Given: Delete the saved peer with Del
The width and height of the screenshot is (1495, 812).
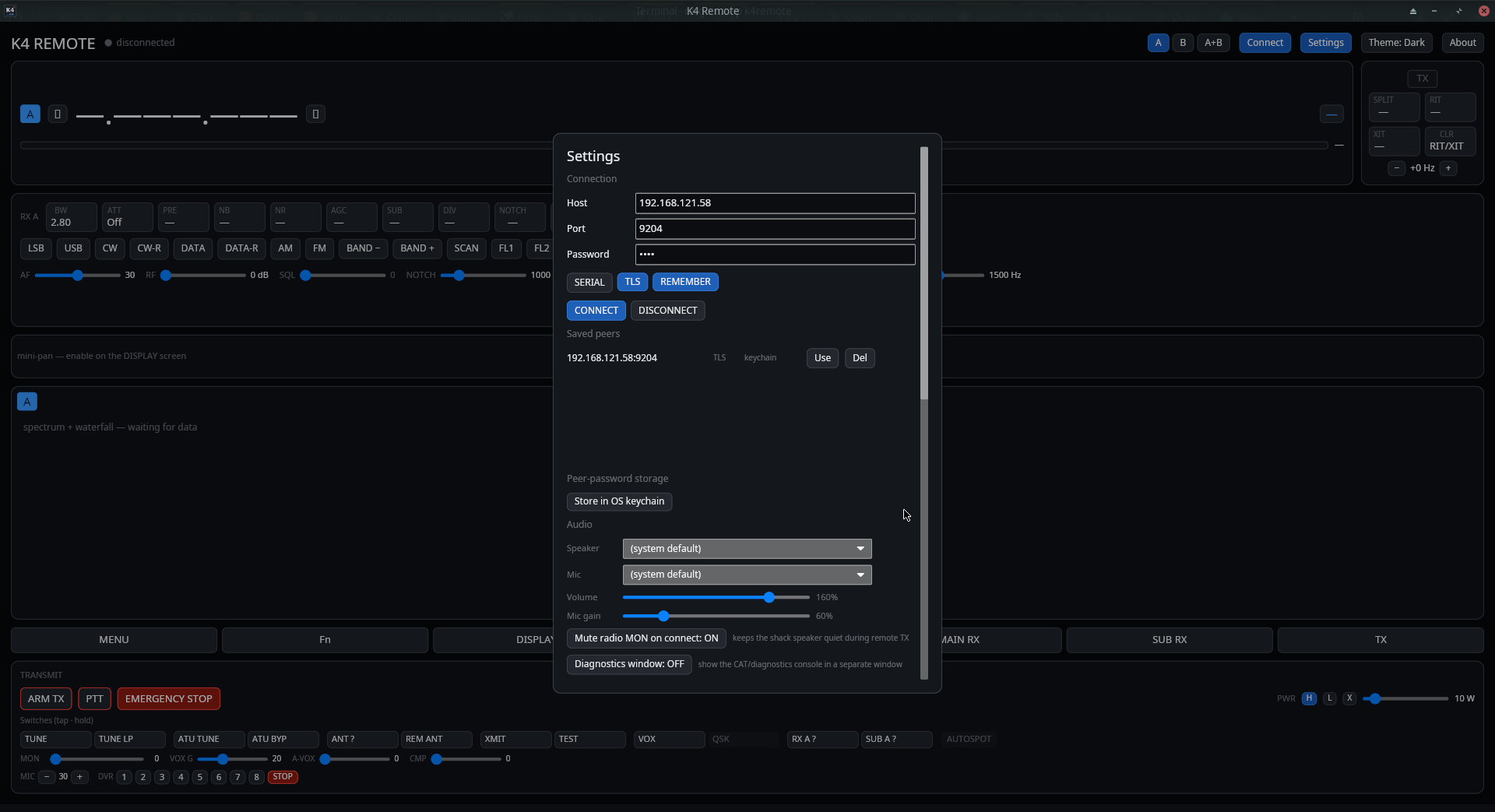Looking at the screenshot, I should (860, 358).
